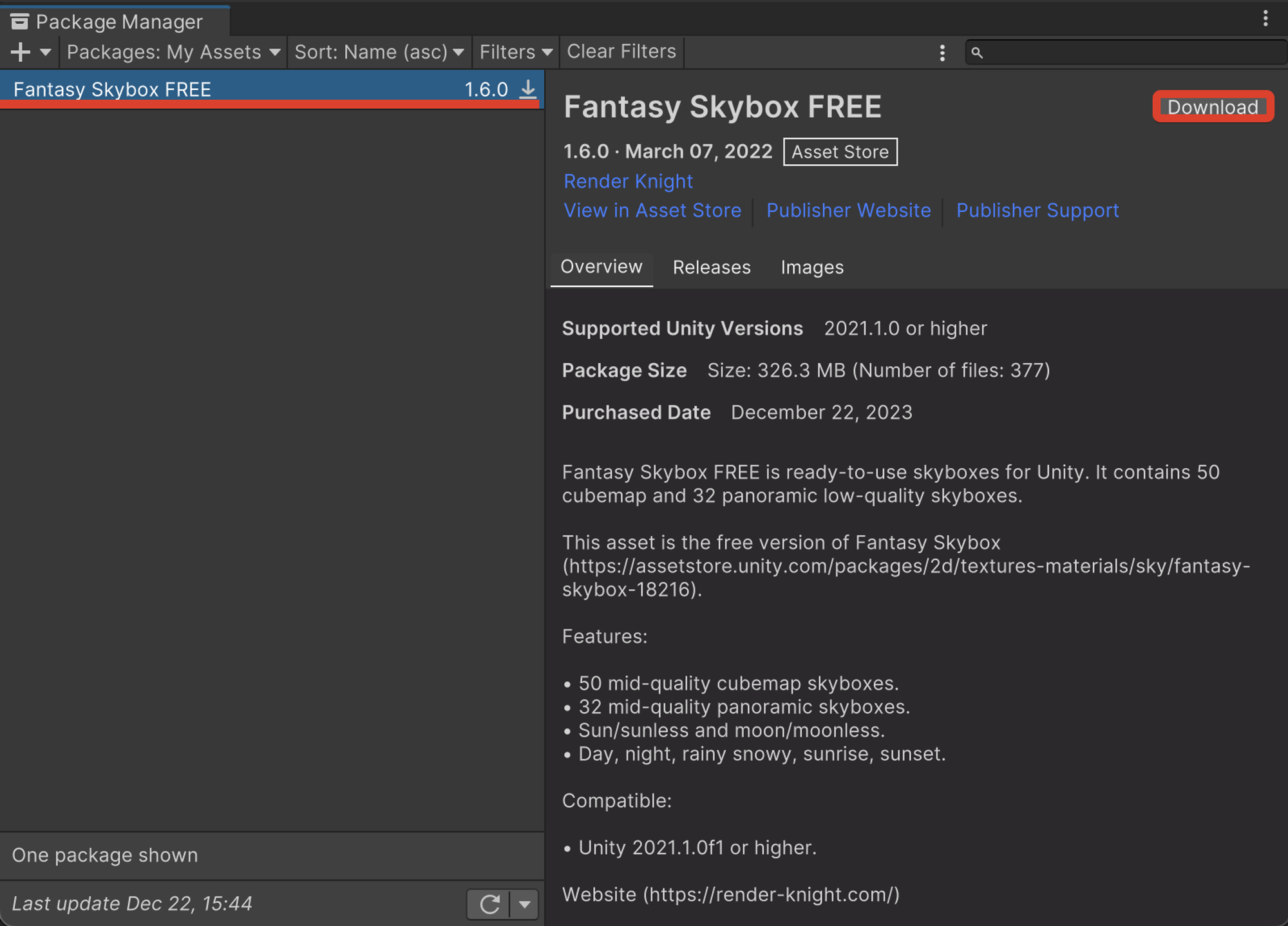The width and height of the screenshot is (1288, 926).
Task: Click the refresh package list icon
Action: click(x=489, y=904)
